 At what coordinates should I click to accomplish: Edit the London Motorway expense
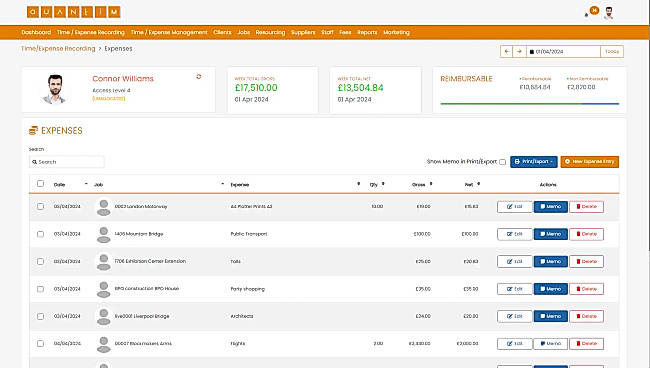click(x=514, y=207)
